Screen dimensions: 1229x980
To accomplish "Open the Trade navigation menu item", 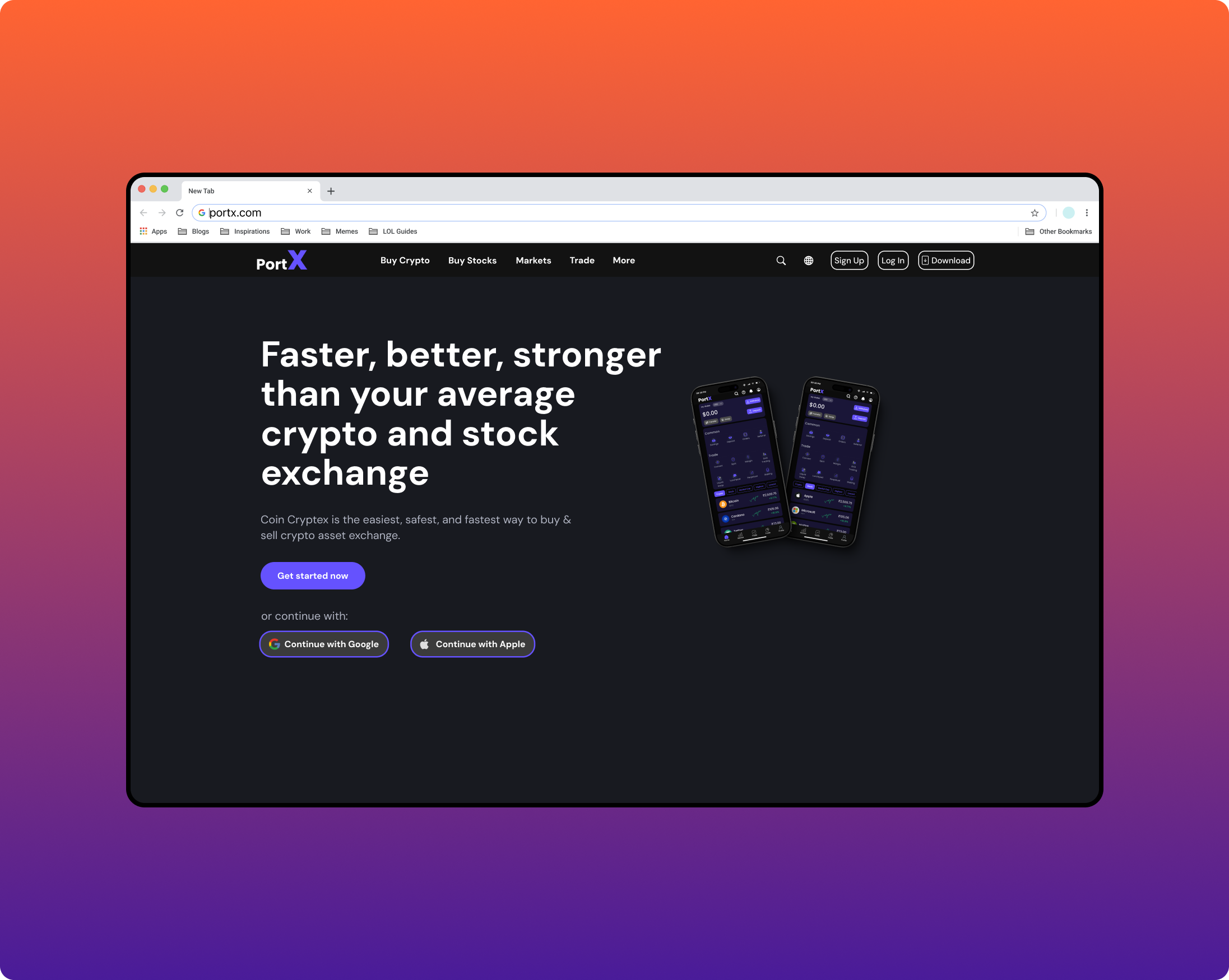I will click(x=581, y=260).
